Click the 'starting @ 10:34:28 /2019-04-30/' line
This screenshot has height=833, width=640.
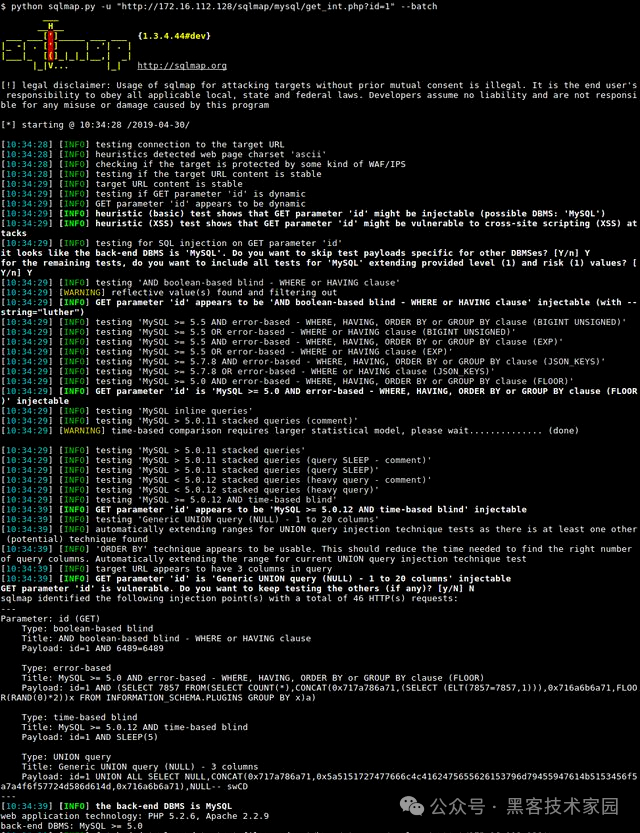pos(95,125)
